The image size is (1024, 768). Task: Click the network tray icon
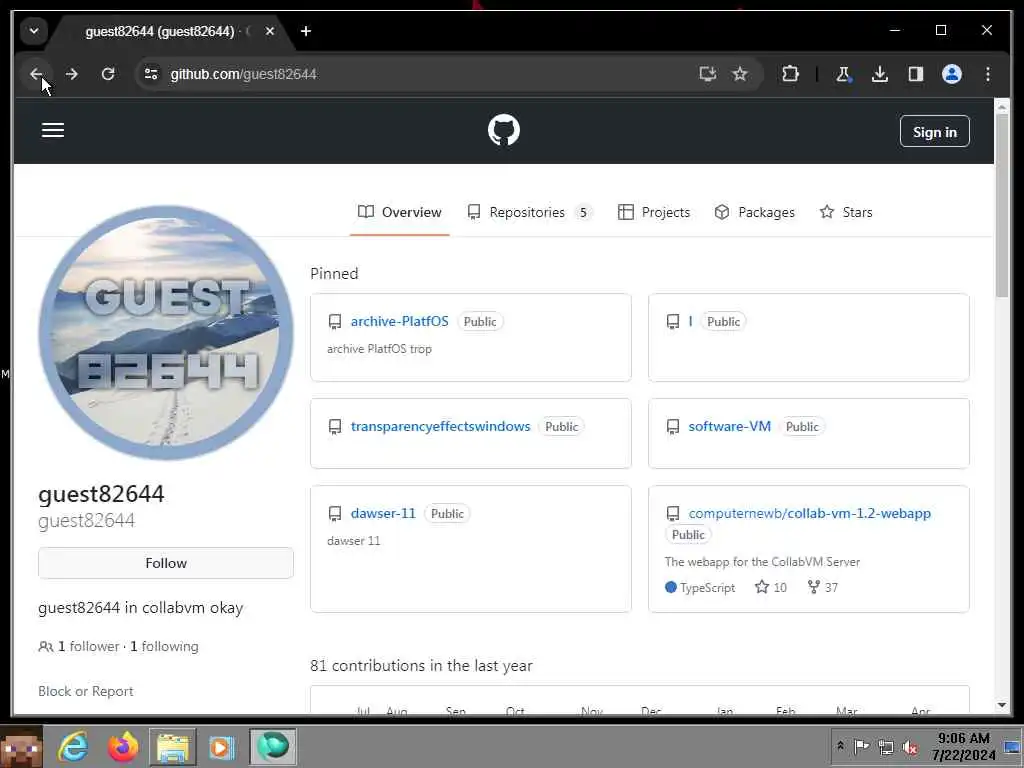[886, 746]
